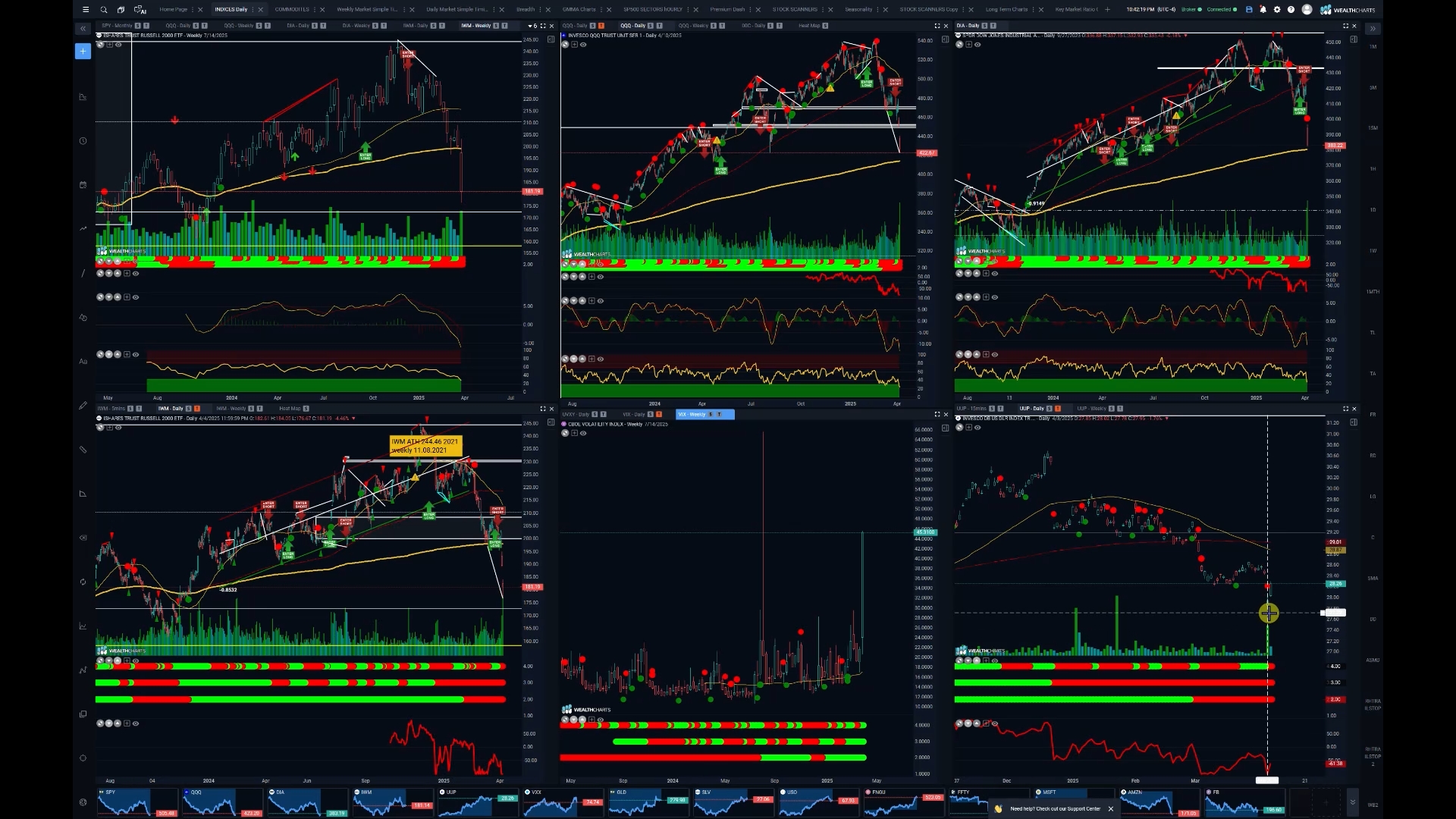Open options for the Home Page tab
This screenshot has width=1456, height=819.
[193, 10]
